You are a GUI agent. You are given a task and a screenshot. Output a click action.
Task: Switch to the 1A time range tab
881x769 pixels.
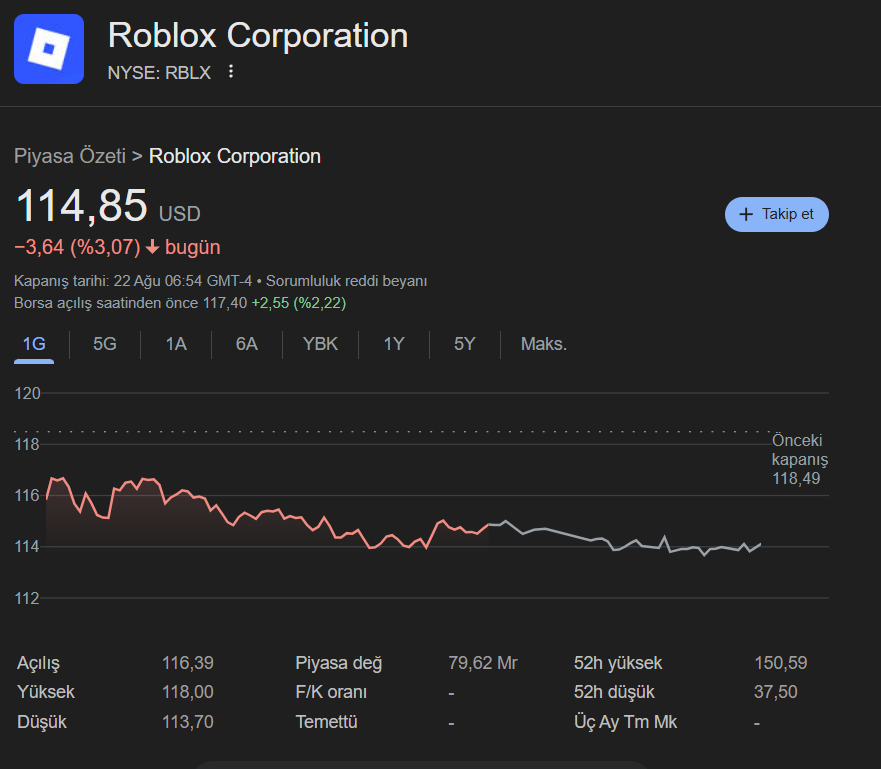[176, 344]
